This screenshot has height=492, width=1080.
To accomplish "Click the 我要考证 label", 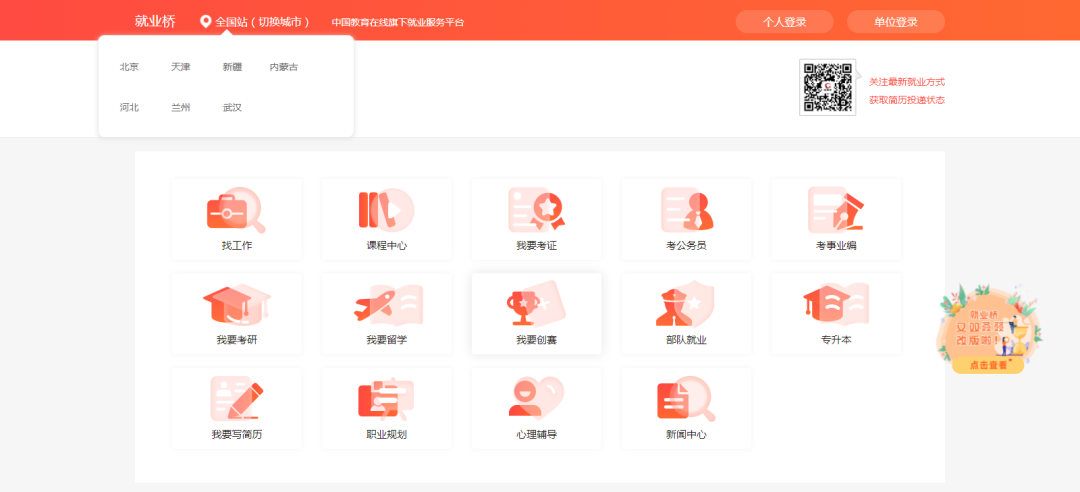I will pyautogui.click(x=537, y=246).
